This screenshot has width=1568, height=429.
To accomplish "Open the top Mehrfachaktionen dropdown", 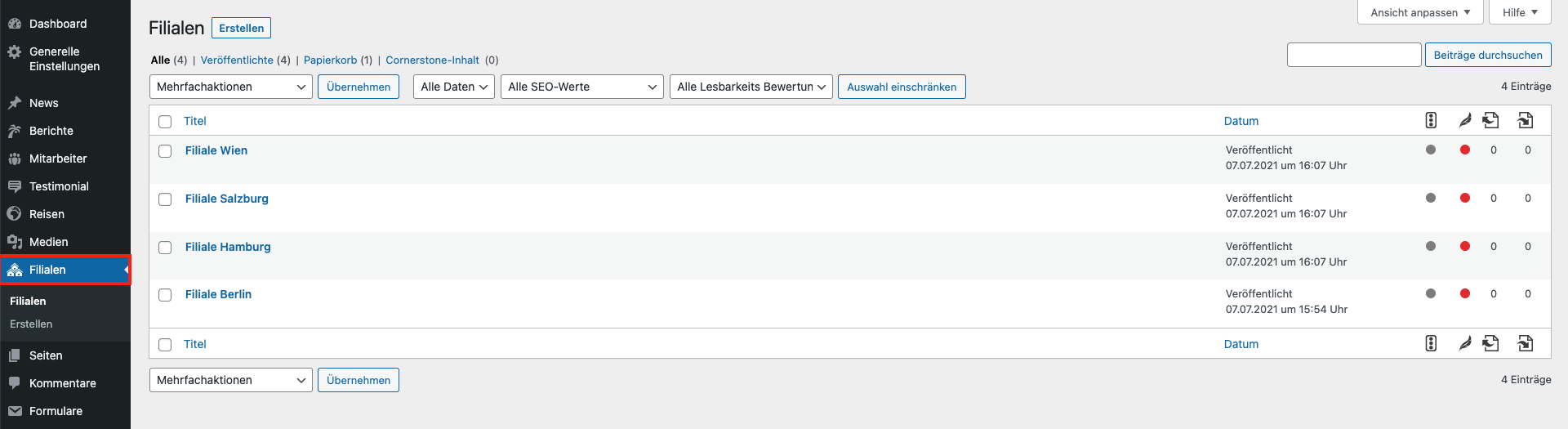I will (x=230, y=87).
